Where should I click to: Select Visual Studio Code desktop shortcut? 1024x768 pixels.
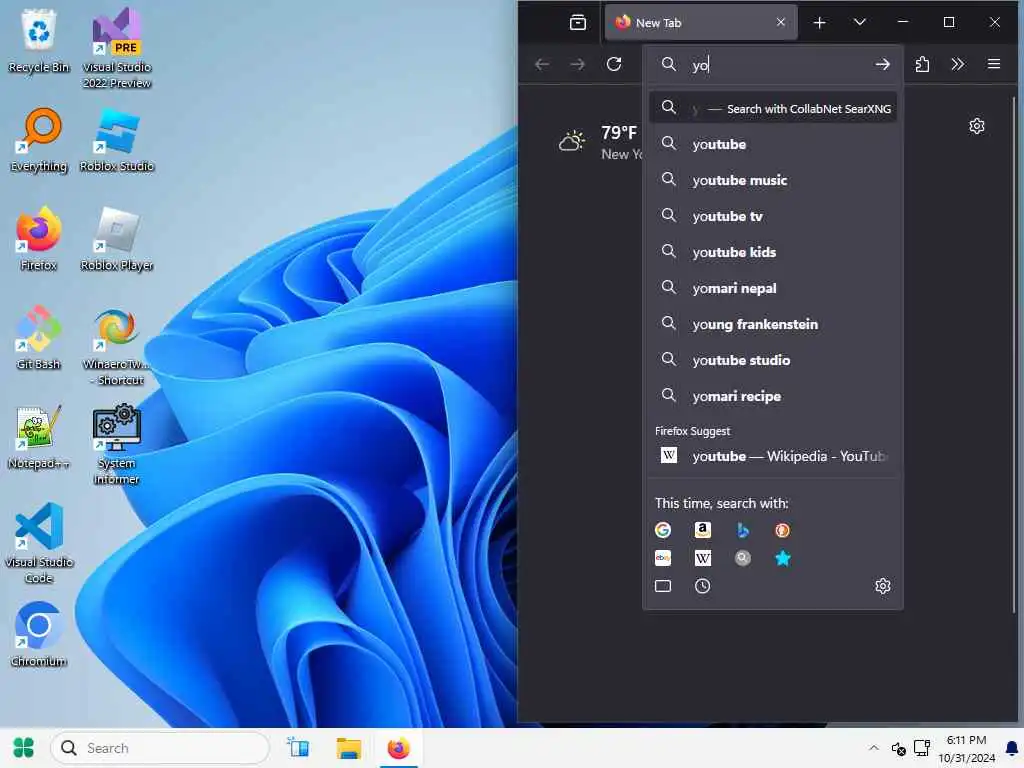pyautogui.click(x=39, y=543)
